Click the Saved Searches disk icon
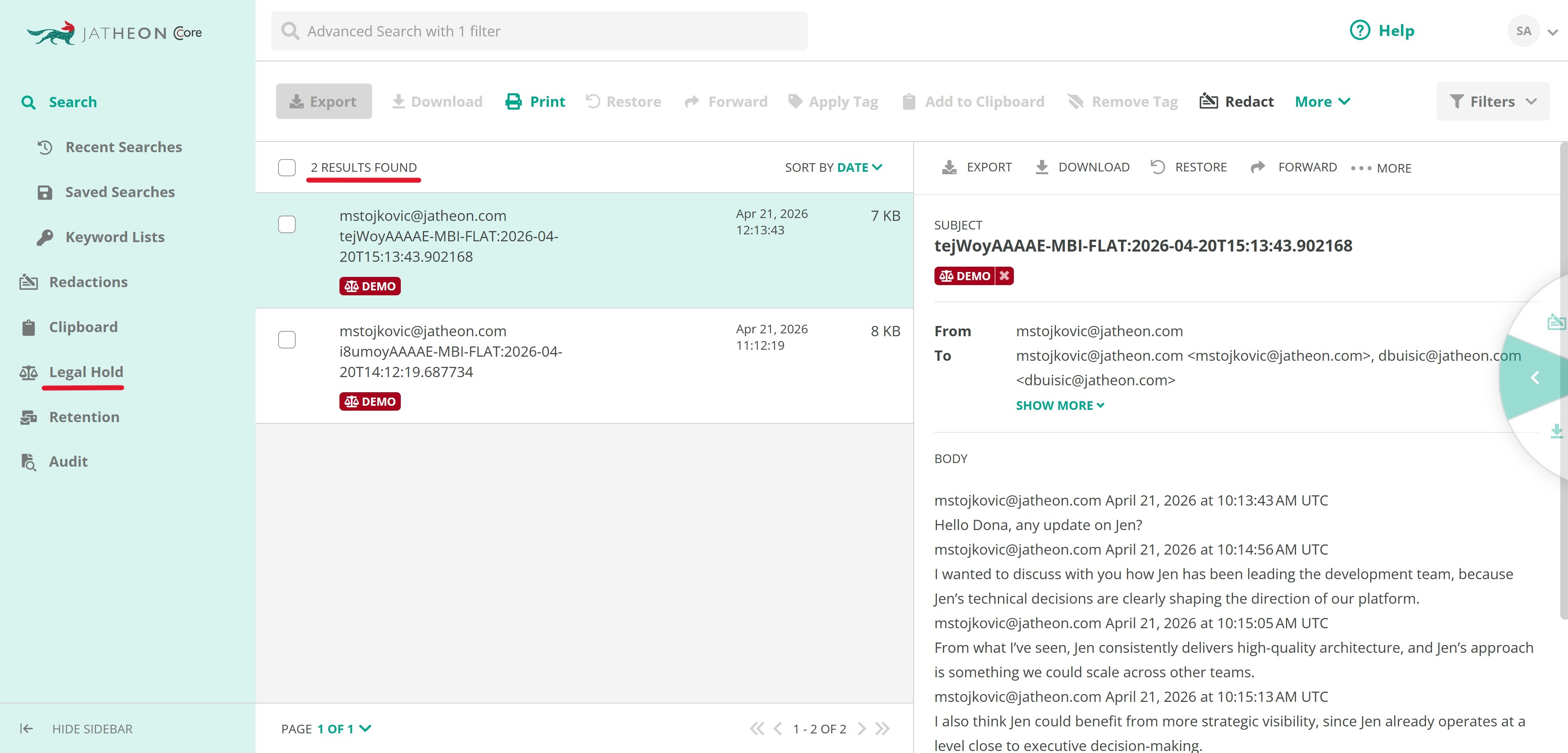 coord(45,192)
